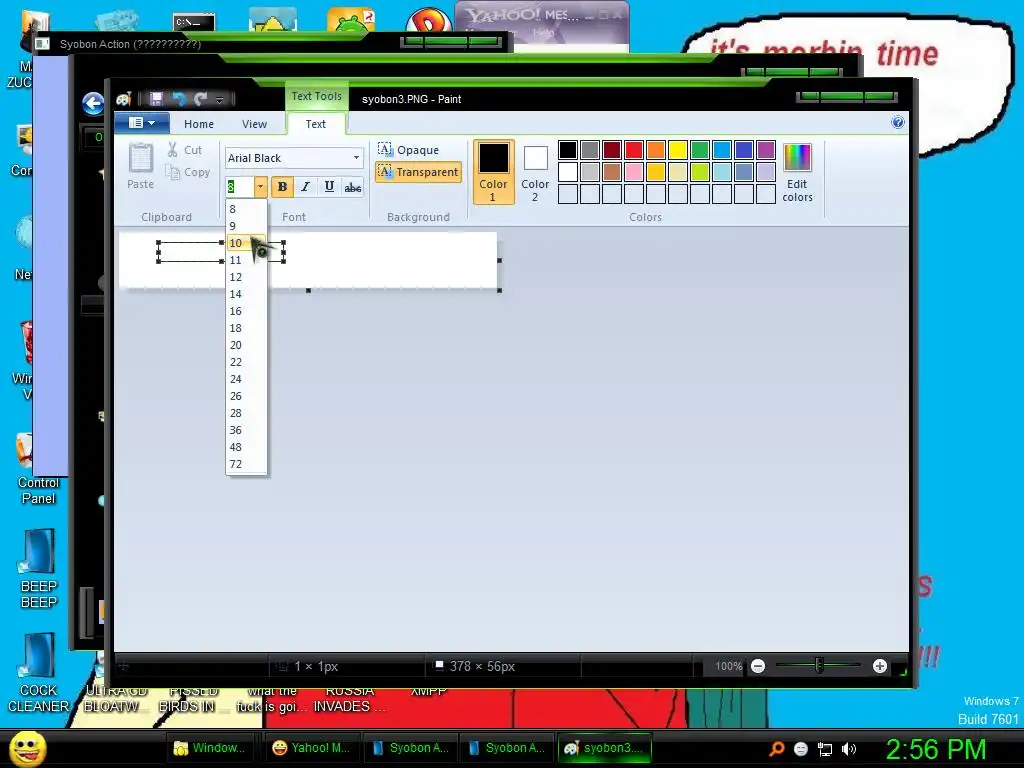This screenshot has width=1024, height=768.
Task: Choose font size 9 from list
Action: click(x=246, y=226)
